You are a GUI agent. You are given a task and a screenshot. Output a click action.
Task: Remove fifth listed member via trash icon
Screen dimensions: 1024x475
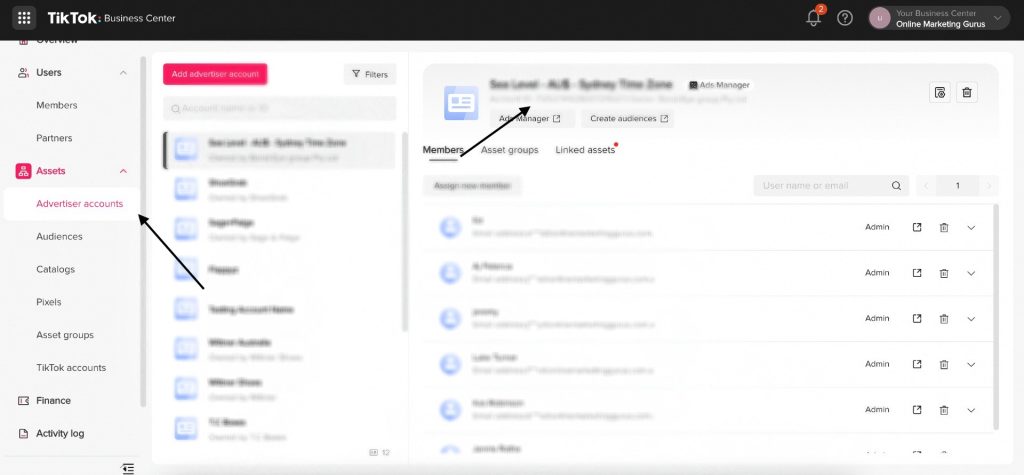pyautogui.click(x=944, y=410)
